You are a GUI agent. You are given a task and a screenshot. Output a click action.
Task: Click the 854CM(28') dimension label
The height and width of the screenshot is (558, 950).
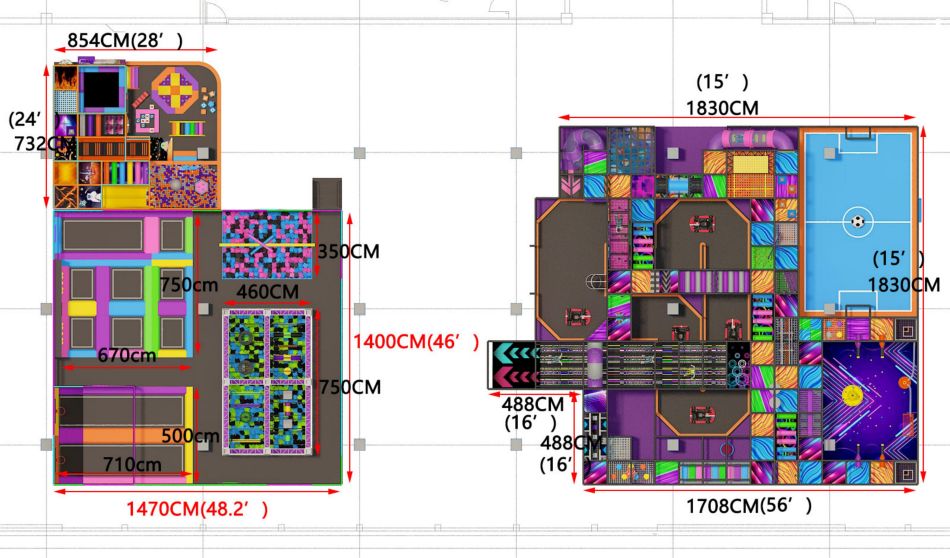(x=125, y=41)
